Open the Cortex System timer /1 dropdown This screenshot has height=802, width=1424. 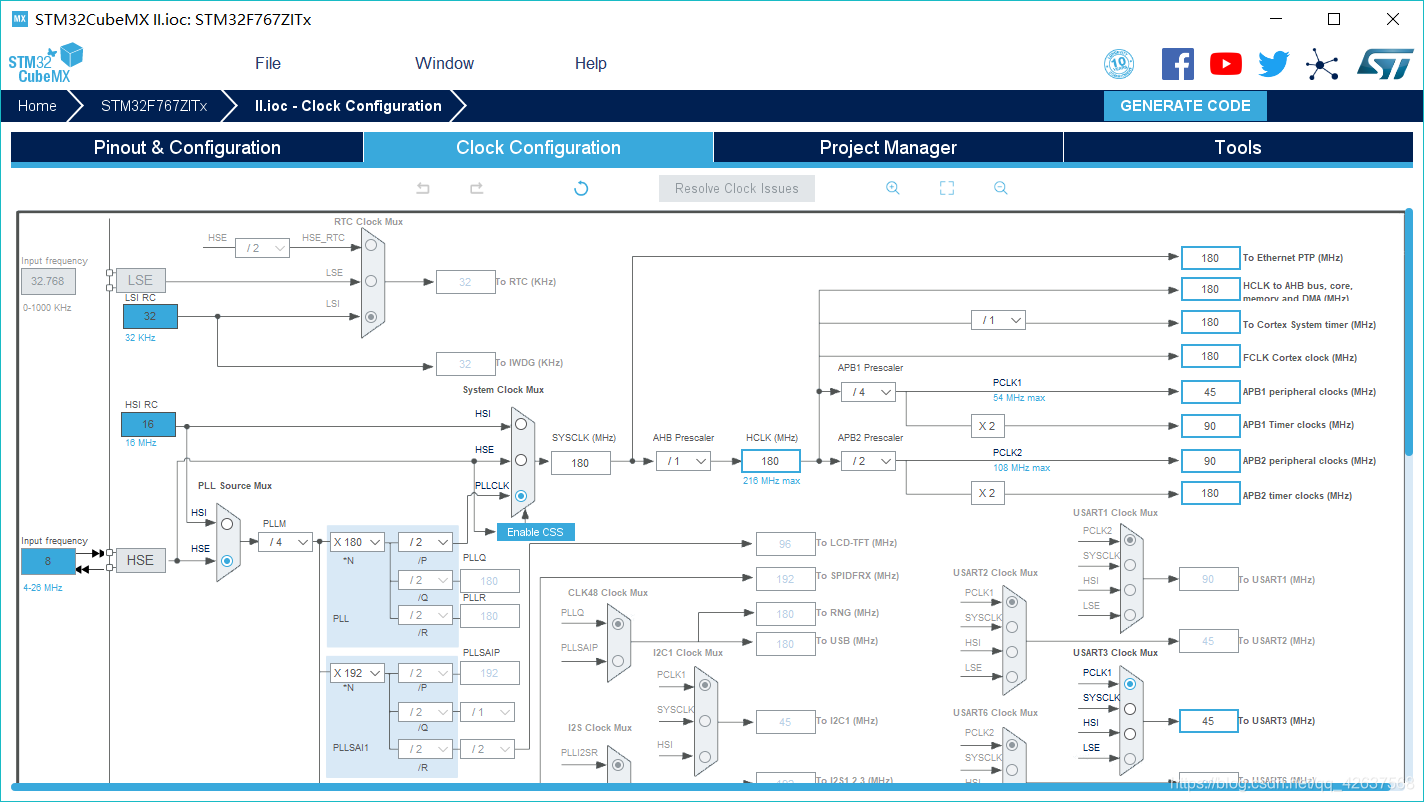tap(998, 320)
